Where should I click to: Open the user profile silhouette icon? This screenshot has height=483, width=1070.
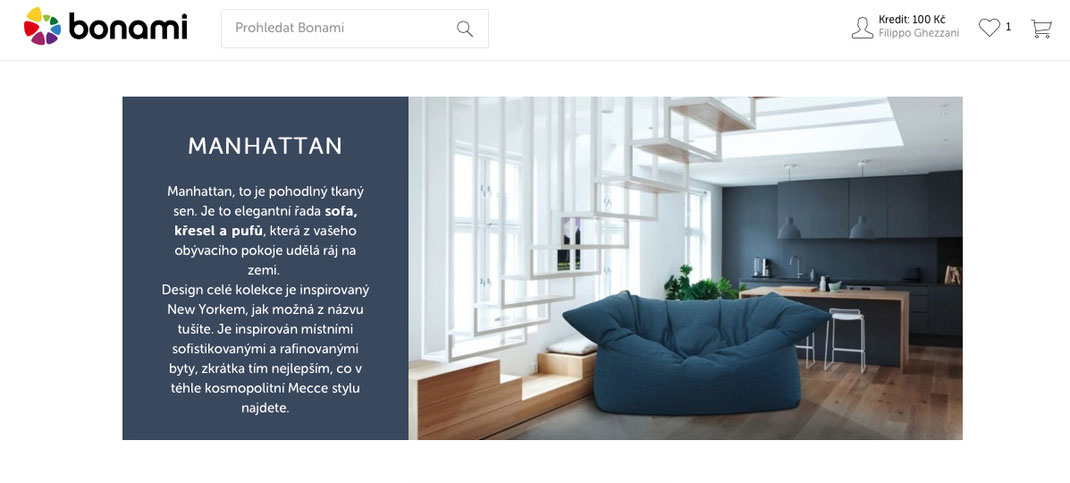[863, 28]
